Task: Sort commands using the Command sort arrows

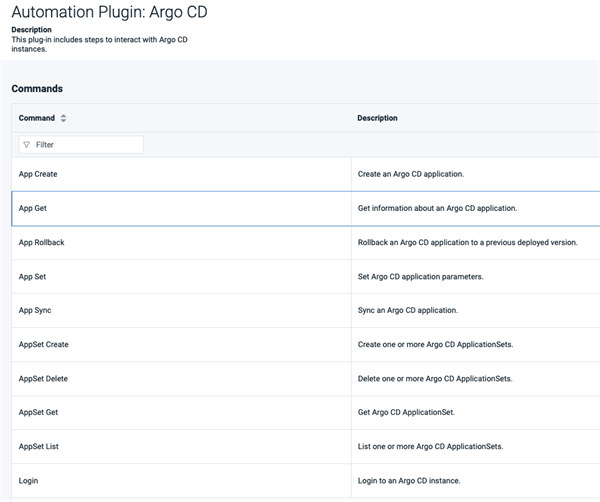Action: [64, 118]
